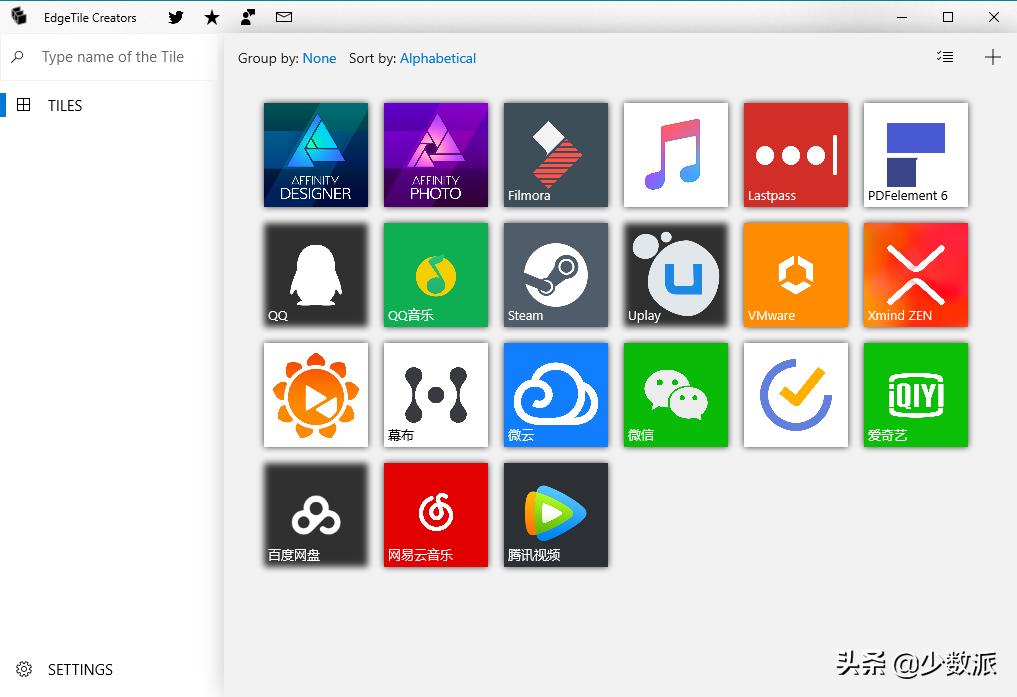Select the VMware tile
1017x697 pixels.
(796, 275)
